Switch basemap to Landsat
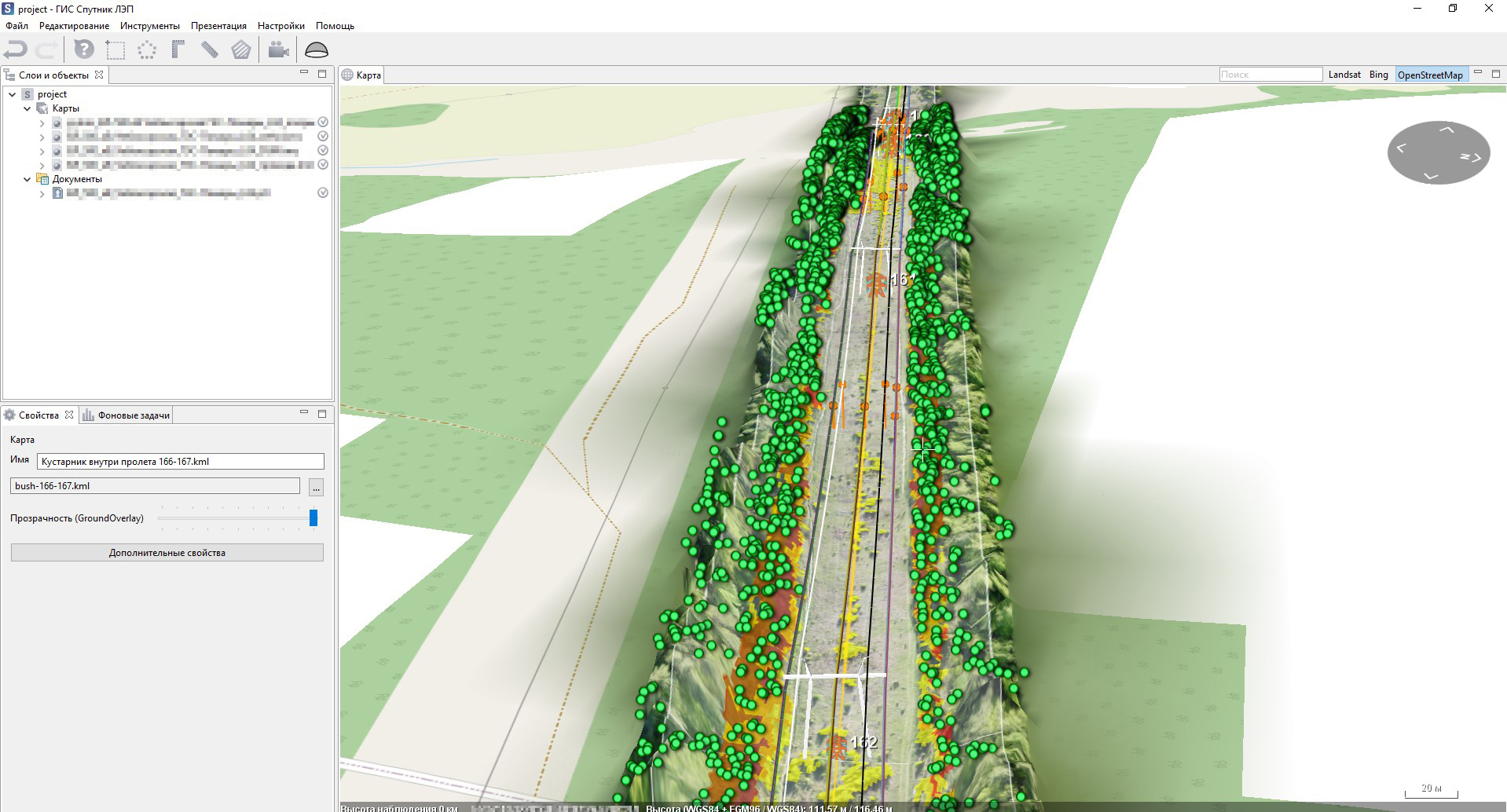The width and height of the screenshot is (1507, 812). [x=1344, y=75]
